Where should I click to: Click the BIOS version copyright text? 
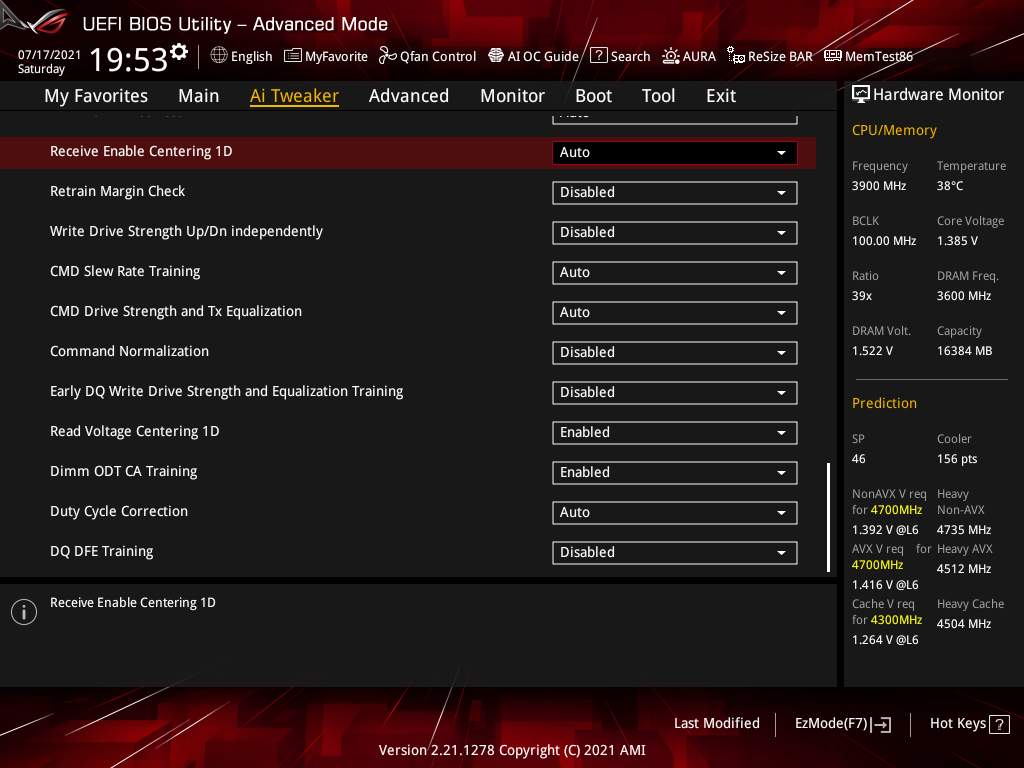click(512, 750)
